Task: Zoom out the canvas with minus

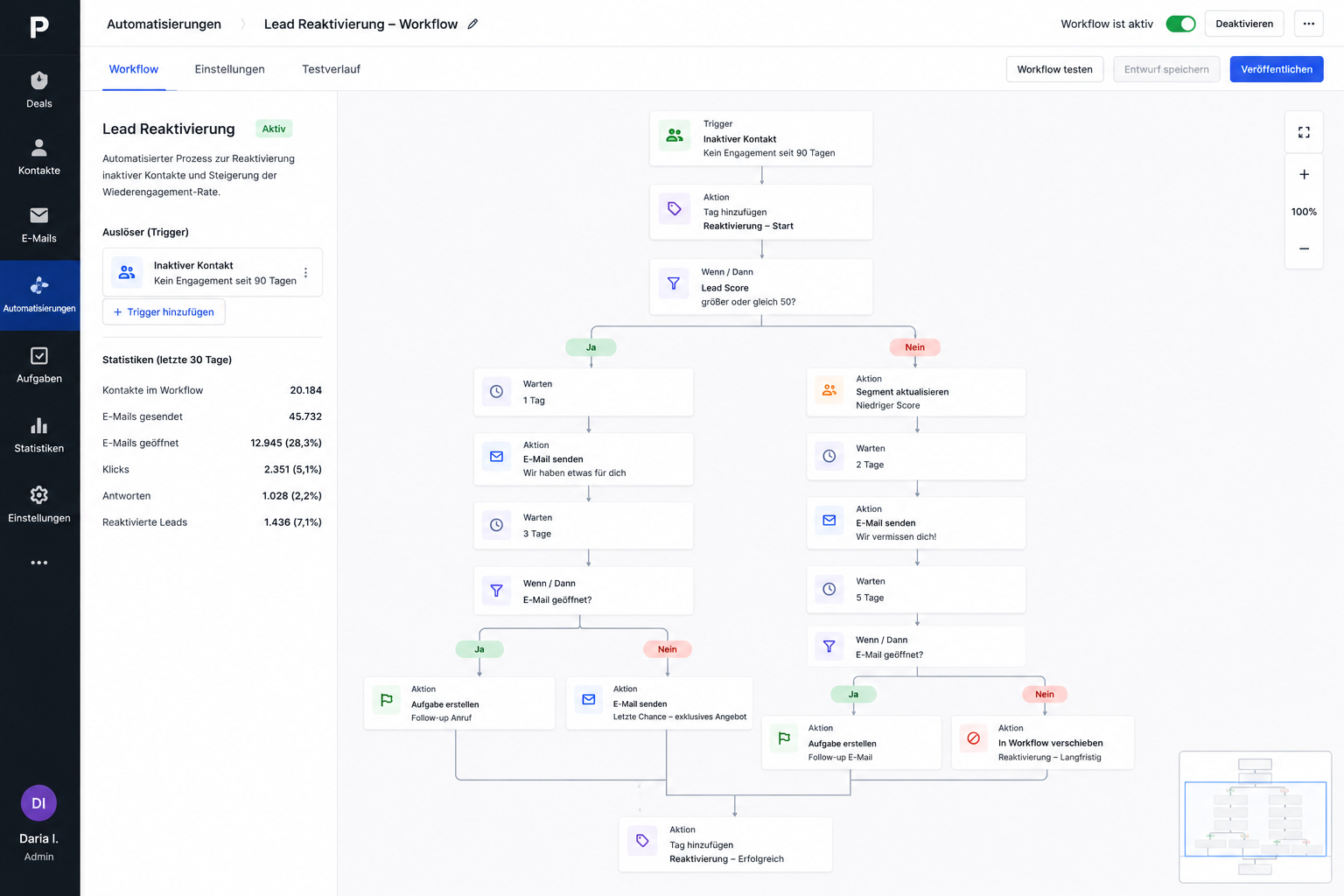Action: pyautogui.click(x=1304, y=248)
